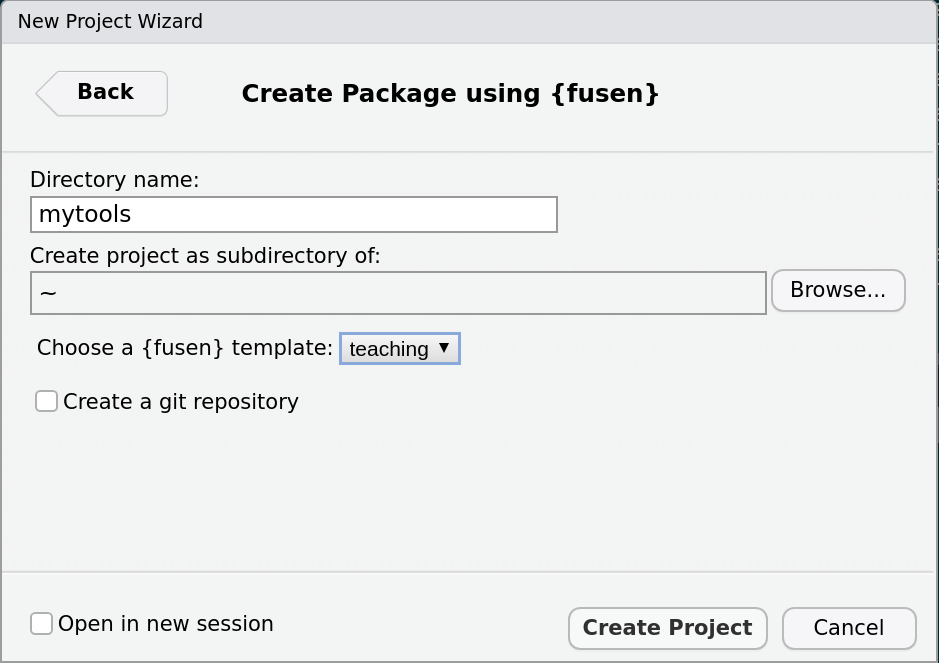Click the left arrow tip of Back
Viewport: 939px width, 663px height.
point(43,93)
